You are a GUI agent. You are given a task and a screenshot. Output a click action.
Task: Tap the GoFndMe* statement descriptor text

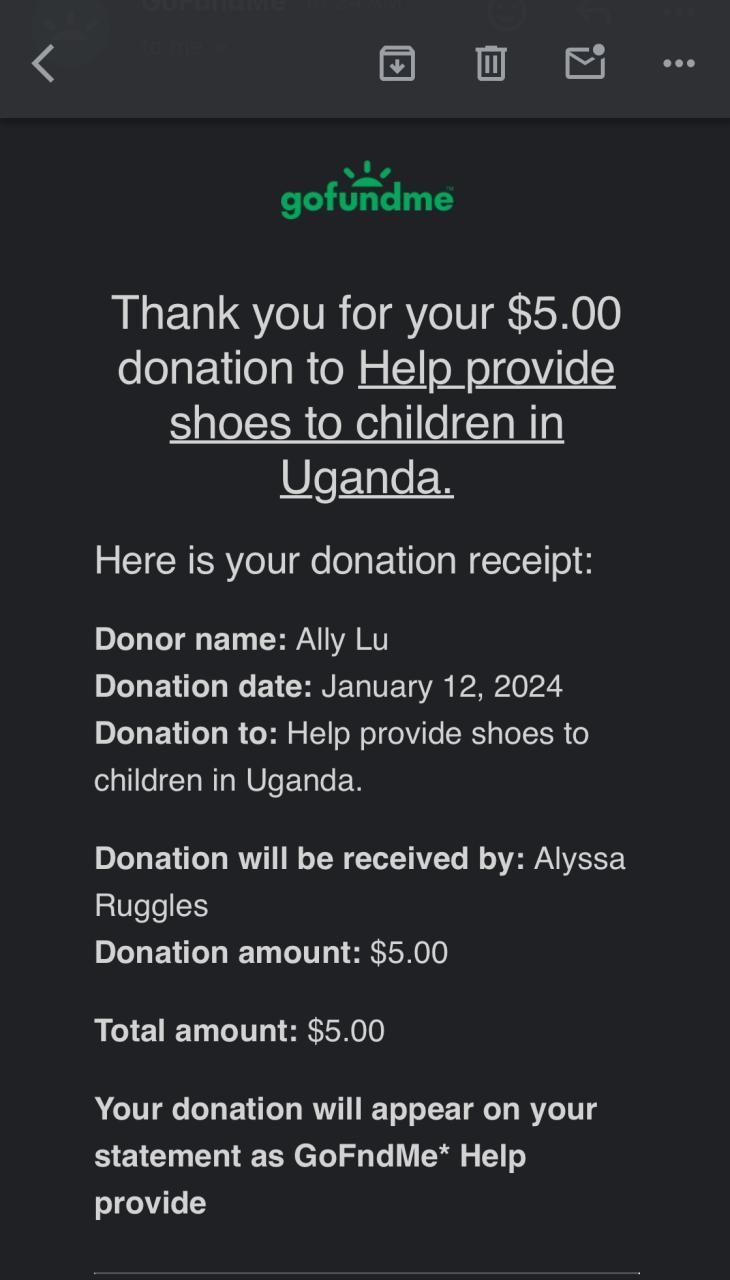366,1157
